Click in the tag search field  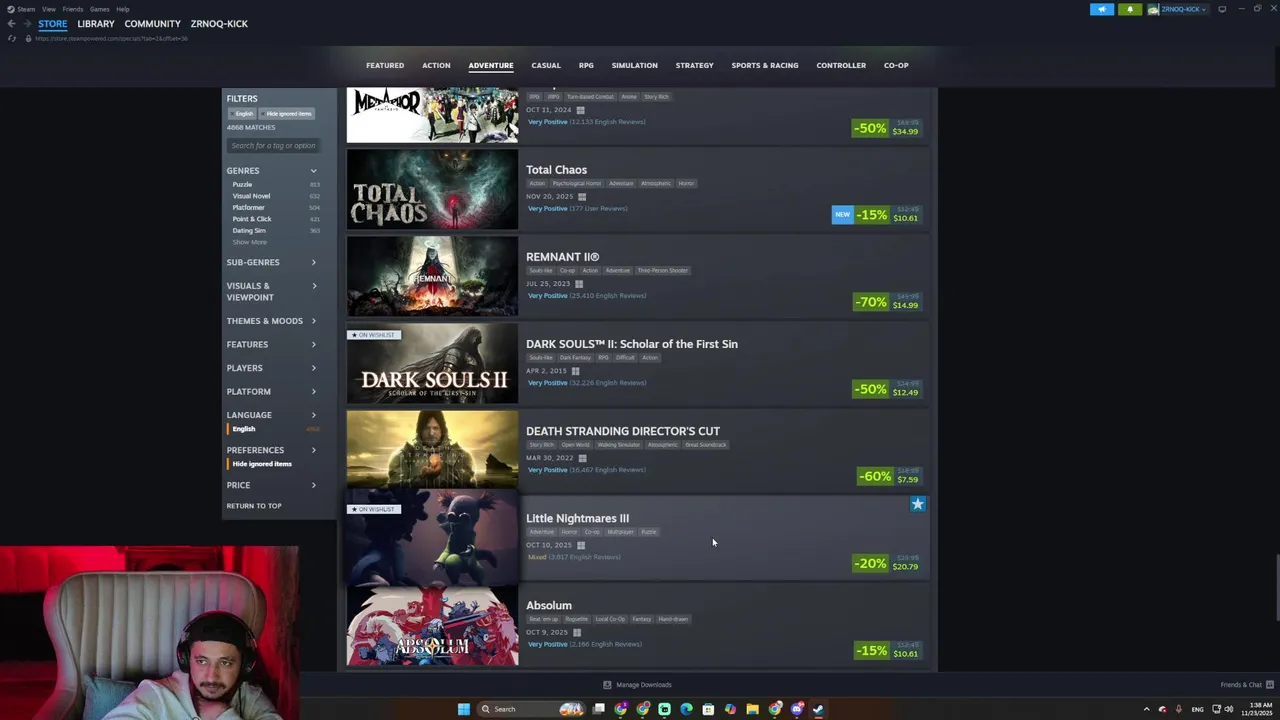click(x=273, y=146)
